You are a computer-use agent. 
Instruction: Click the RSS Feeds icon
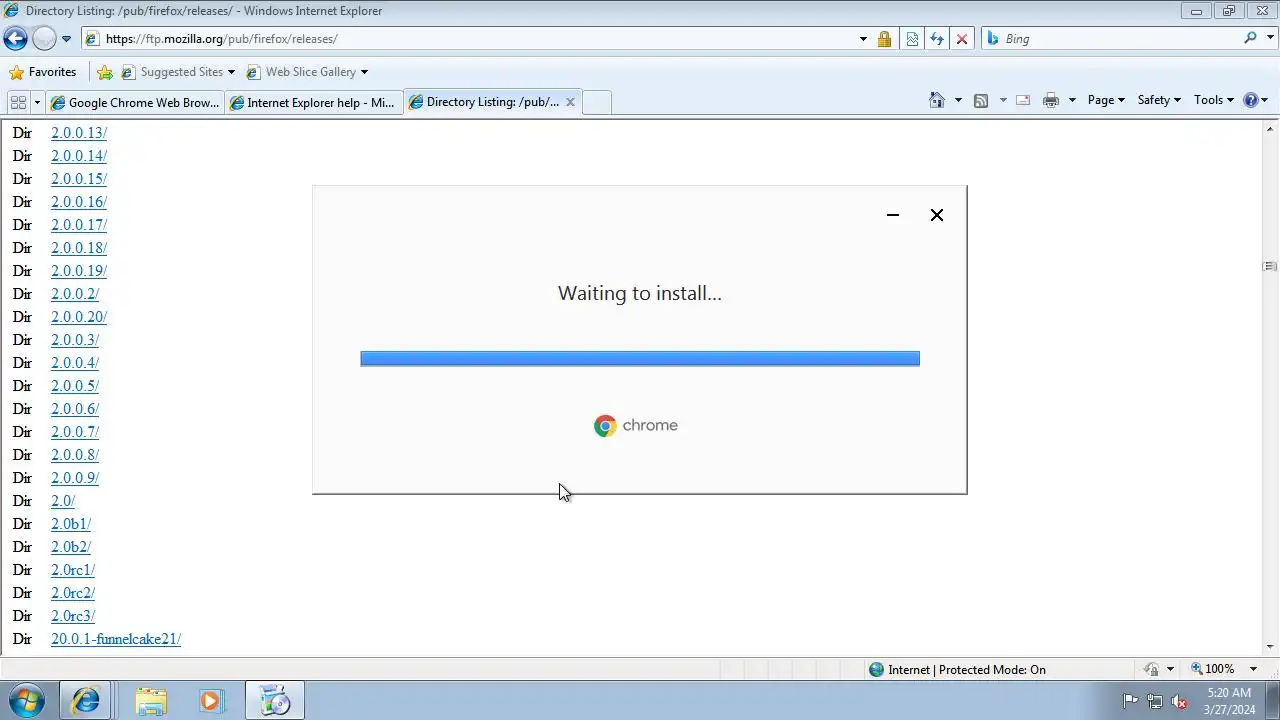coord(981,100)
